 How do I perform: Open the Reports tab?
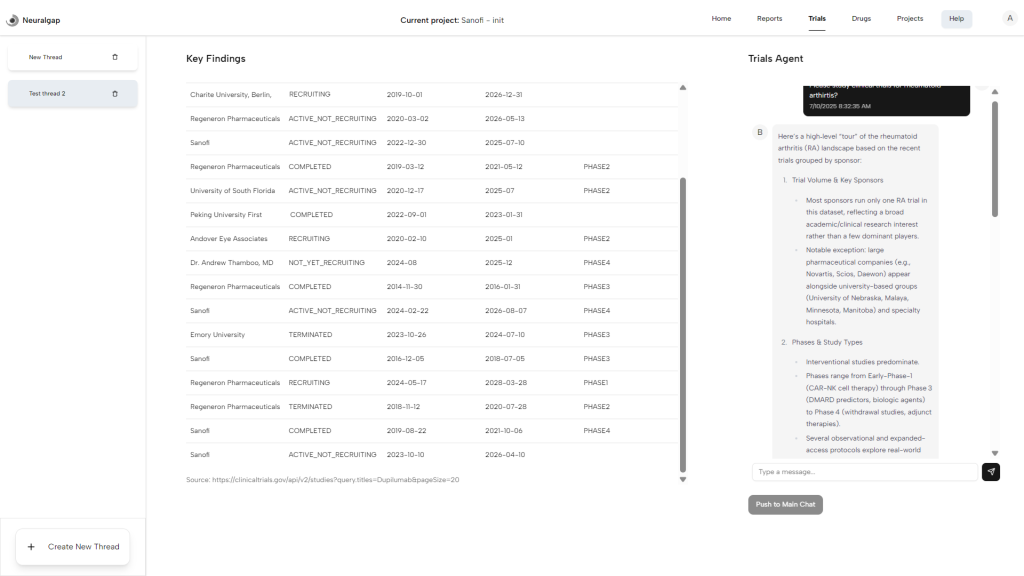(769, 18)
